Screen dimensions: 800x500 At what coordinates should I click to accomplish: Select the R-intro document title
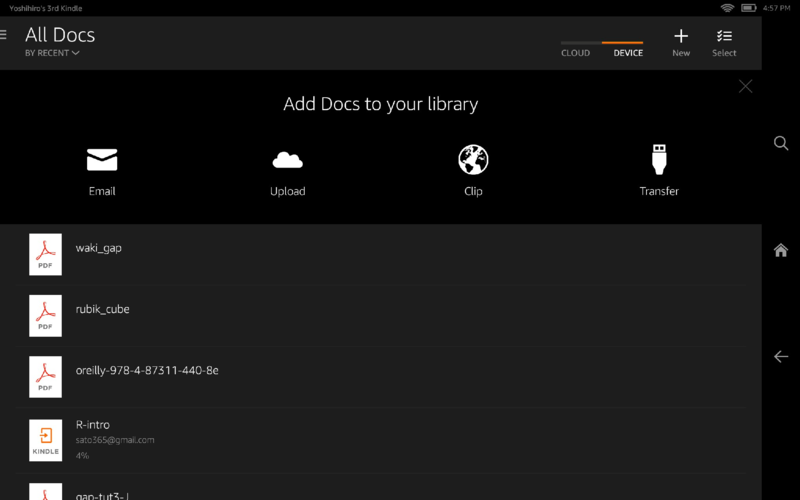[x=93, y=424]
